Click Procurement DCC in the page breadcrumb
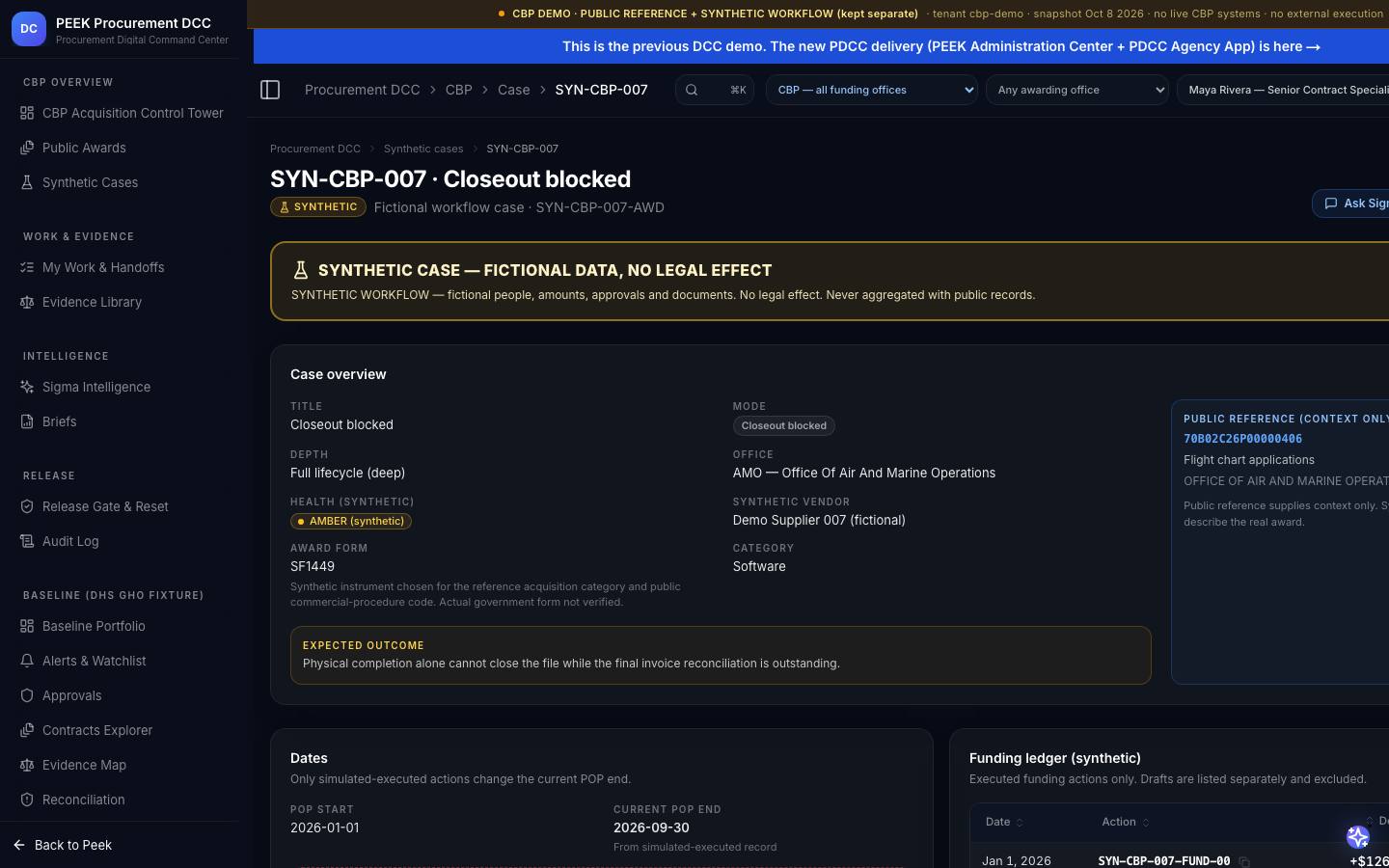Viewport: 1389px width, 868px height. (x=315, y=149)
